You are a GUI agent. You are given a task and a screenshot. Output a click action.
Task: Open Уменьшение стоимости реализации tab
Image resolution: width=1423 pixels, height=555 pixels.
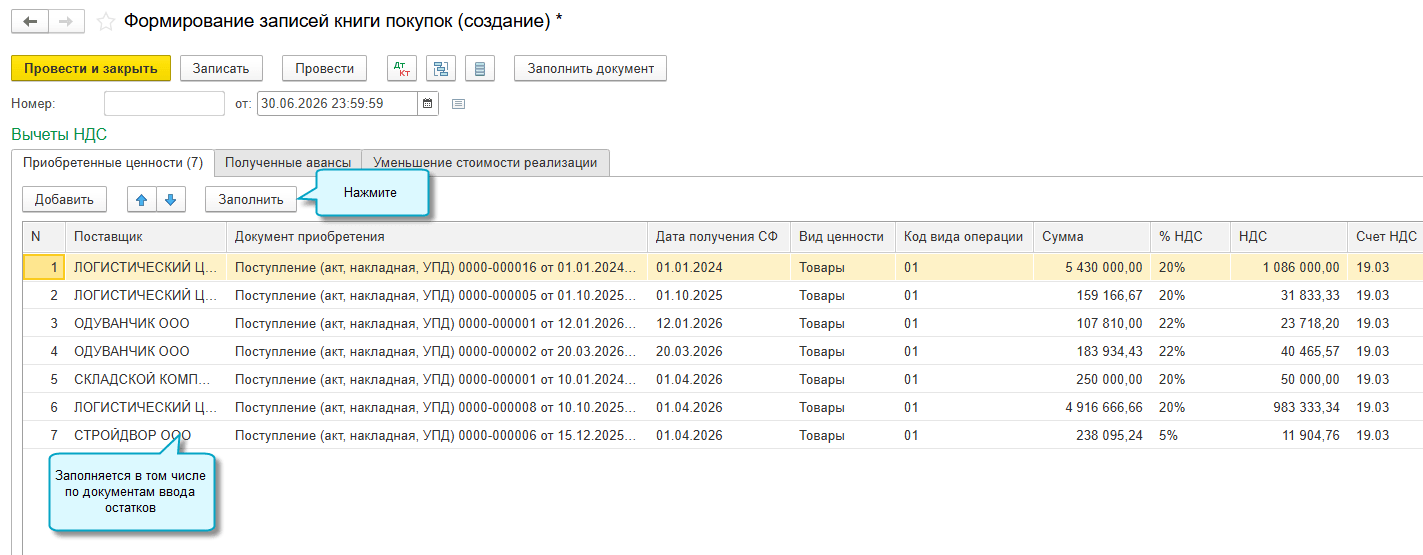(x=485, y=163)
